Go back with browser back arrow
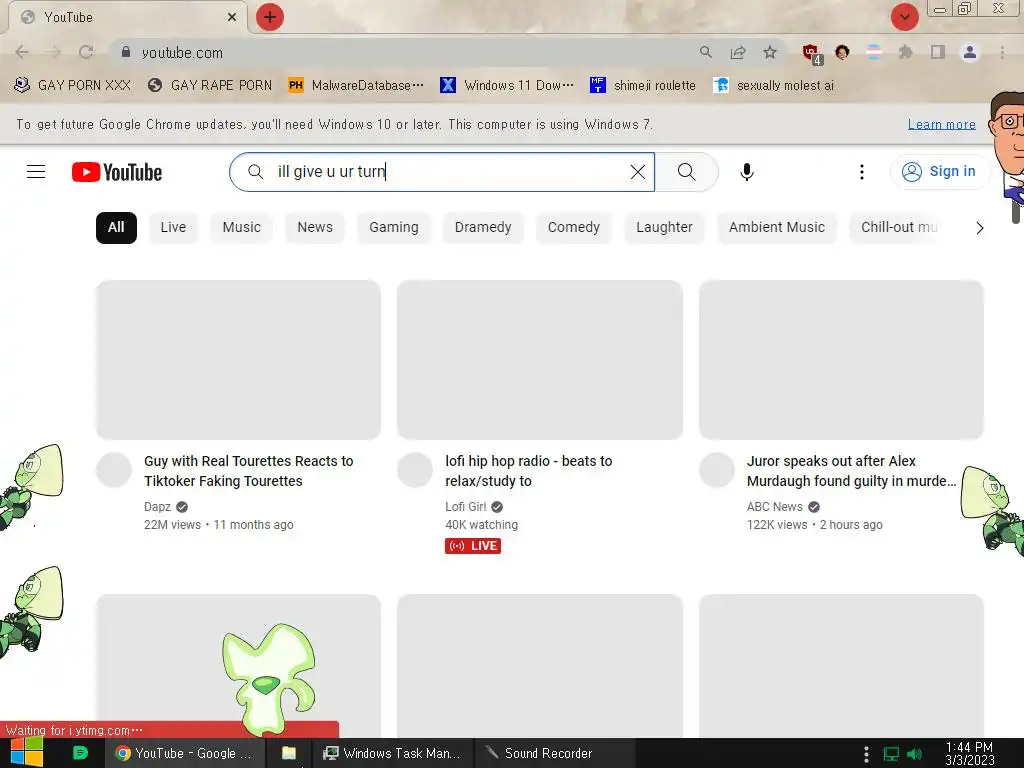Viewport: 1024px width, 768px height. pos(22,52)
